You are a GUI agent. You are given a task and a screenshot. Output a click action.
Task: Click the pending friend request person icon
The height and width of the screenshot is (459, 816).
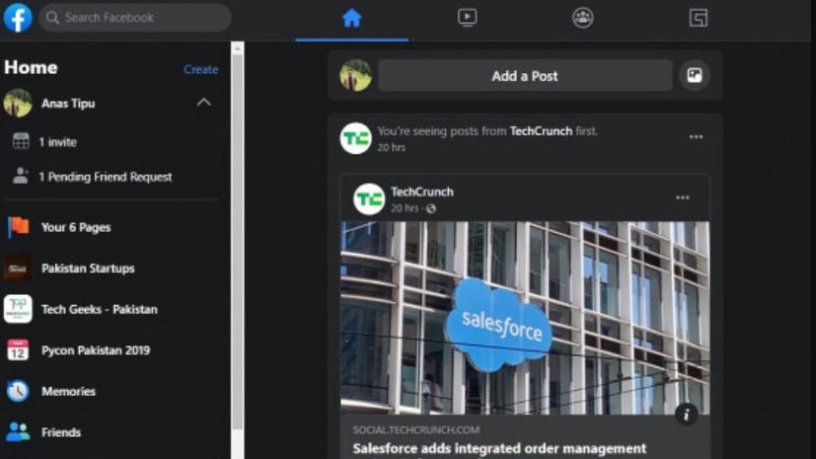pyautogui.click(x=21, y=176)
